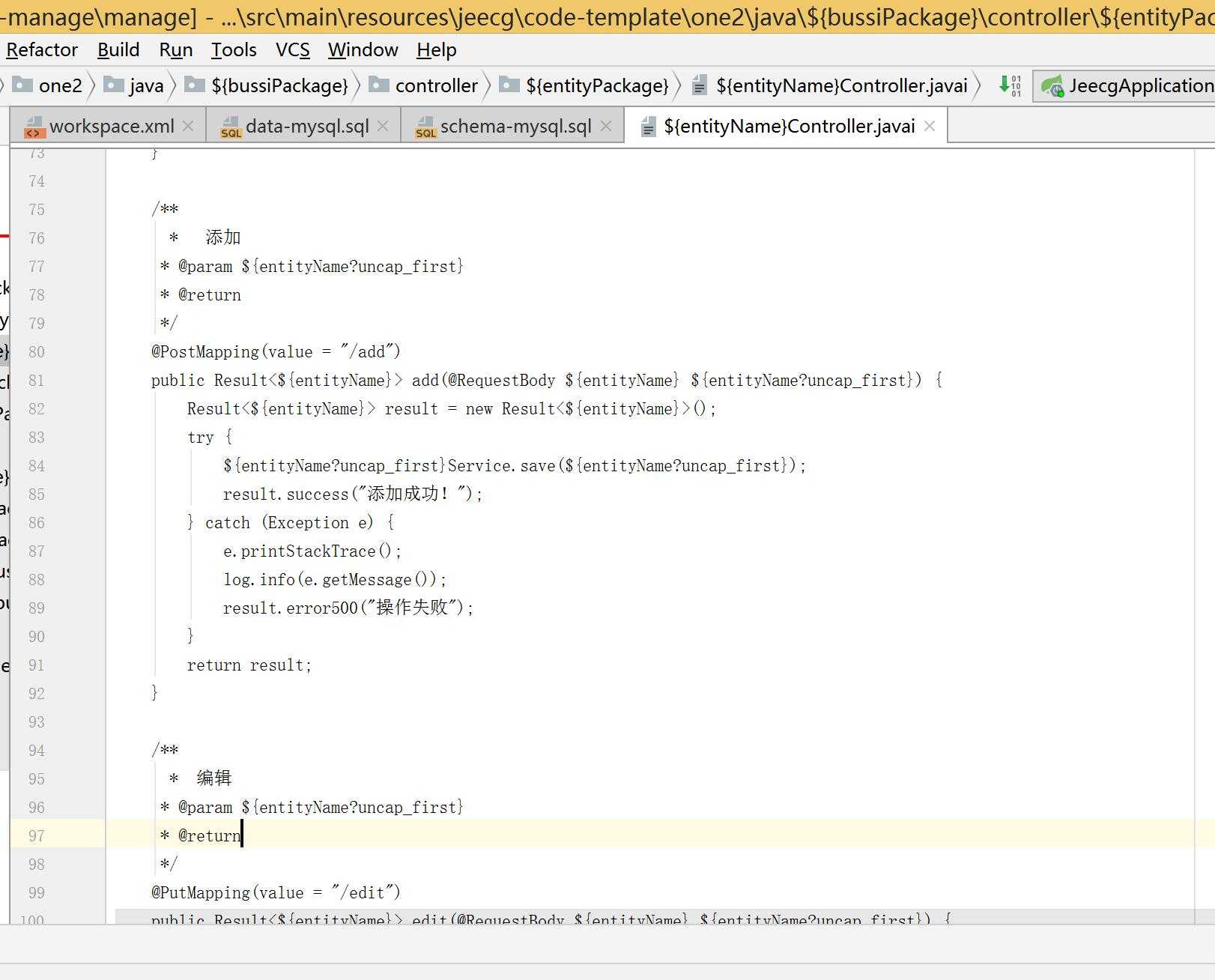
Task: Click the 'catch (Exception e)' line
Action: [x=291, y=522]
